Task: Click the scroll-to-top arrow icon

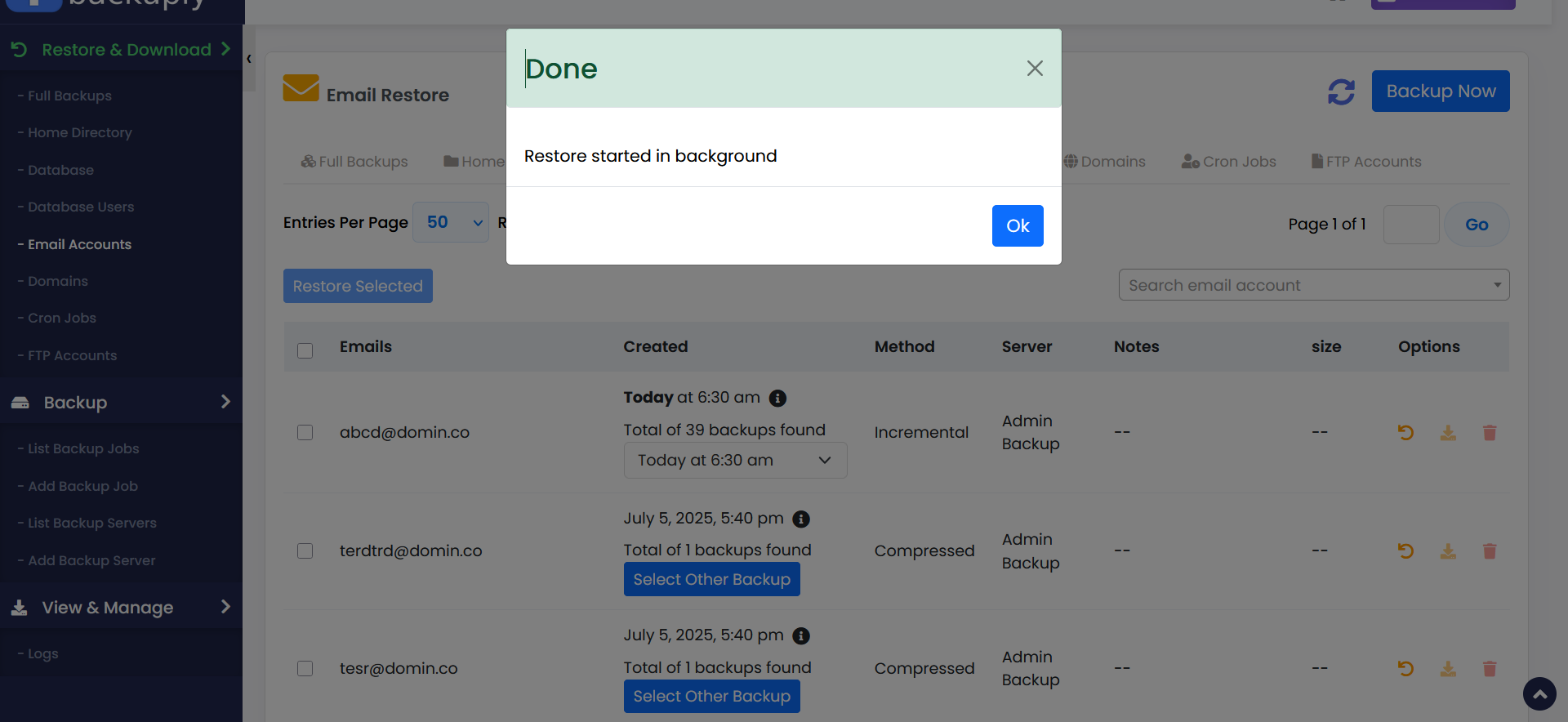Action: [x=1539, y=694]
